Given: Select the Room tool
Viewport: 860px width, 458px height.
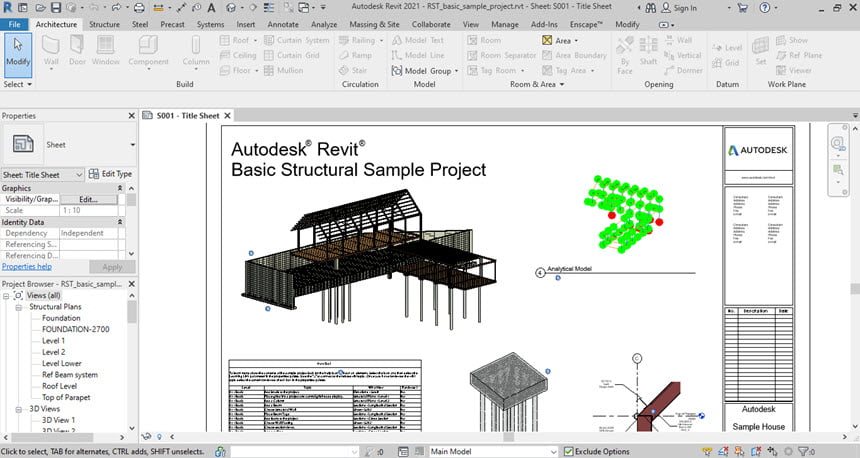Looking at the screenshot, I should point(484,40).
